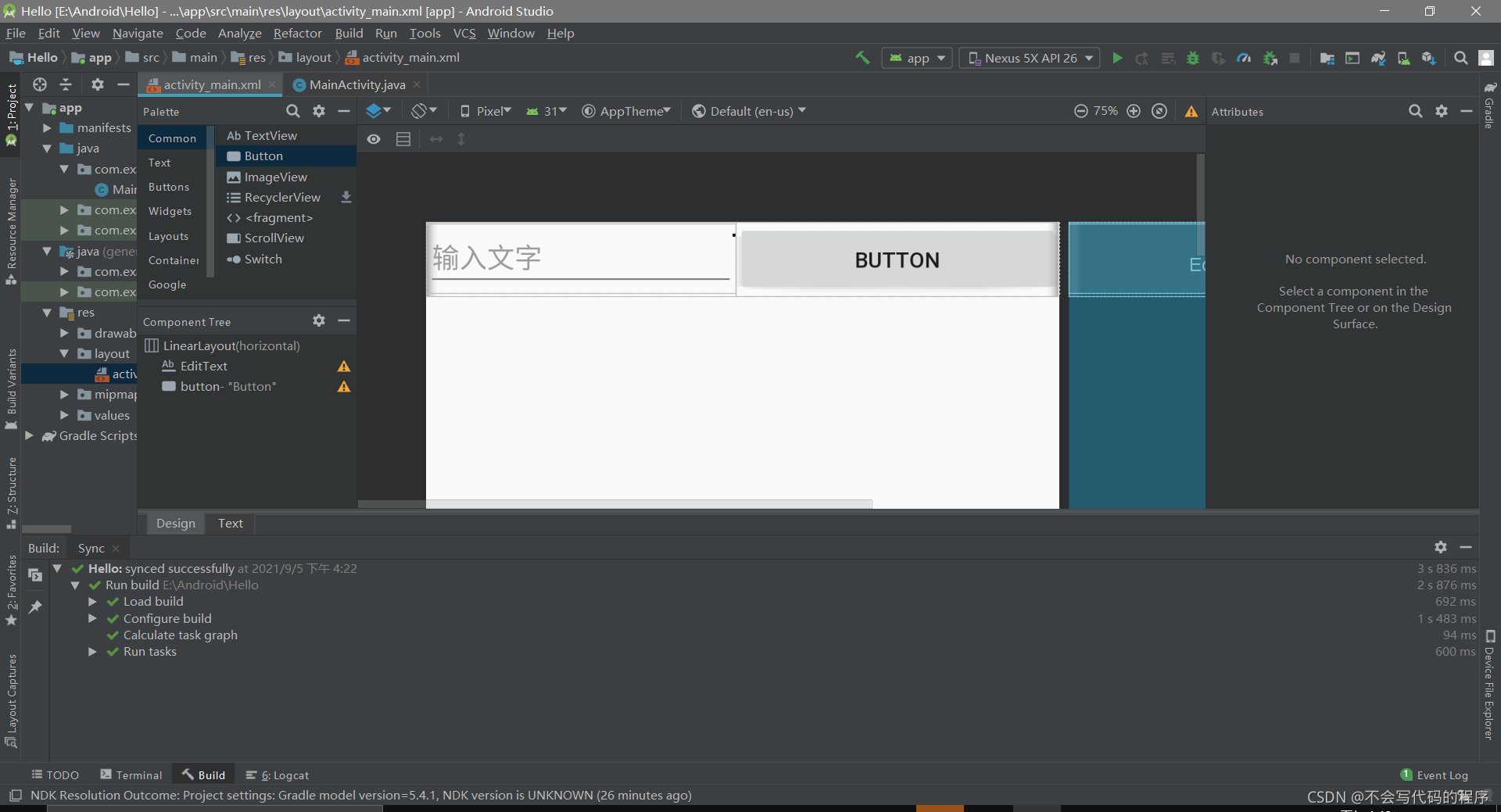The image size is (1501, 812).
Task: Click the EditText field on design canvas
Action: point(581,259)
